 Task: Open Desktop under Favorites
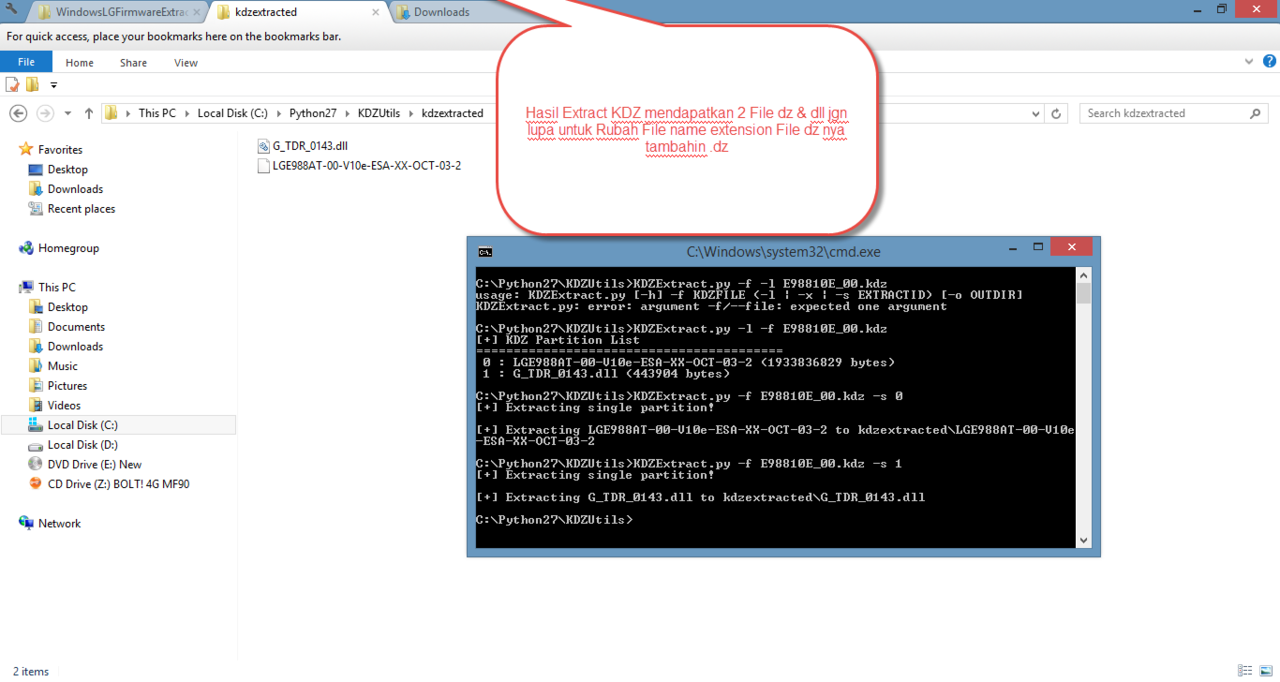click(x=67, y=169)
